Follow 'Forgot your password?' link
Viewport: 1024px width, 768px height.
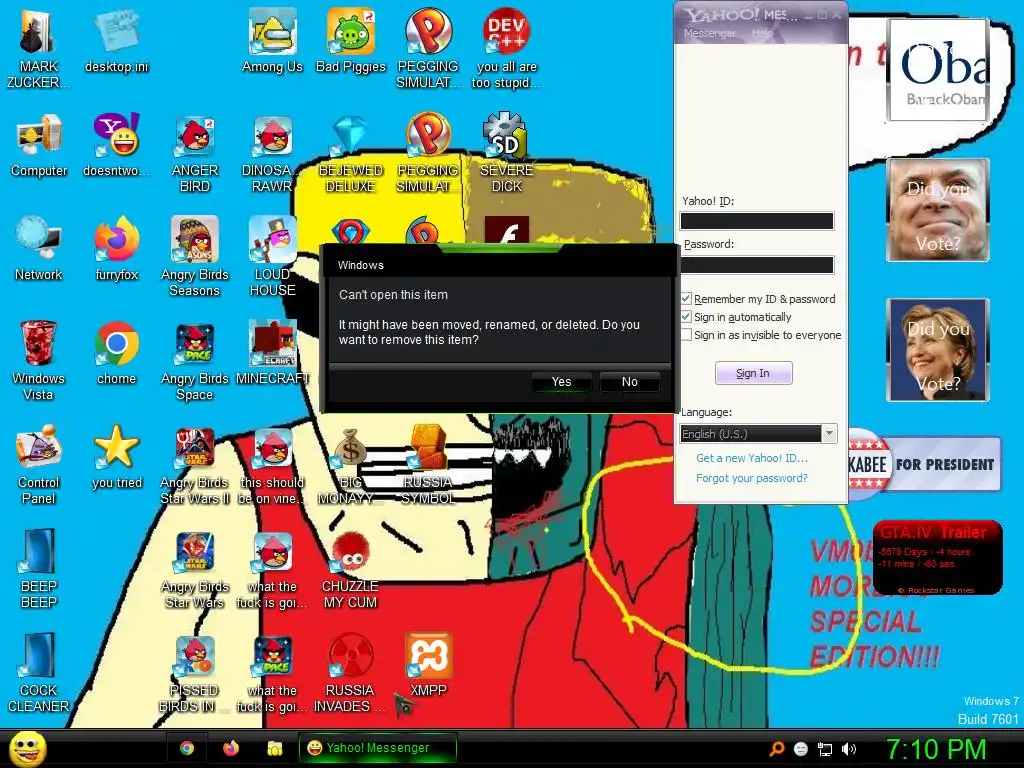(752, 478)
